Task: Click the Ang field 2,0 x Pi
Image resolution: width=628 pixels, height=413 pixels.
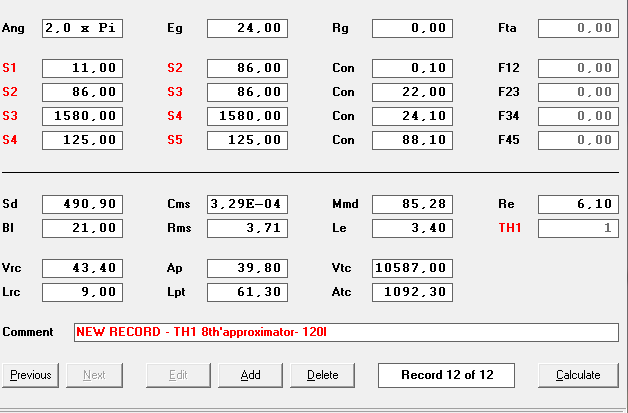Action: coord(83,28)
